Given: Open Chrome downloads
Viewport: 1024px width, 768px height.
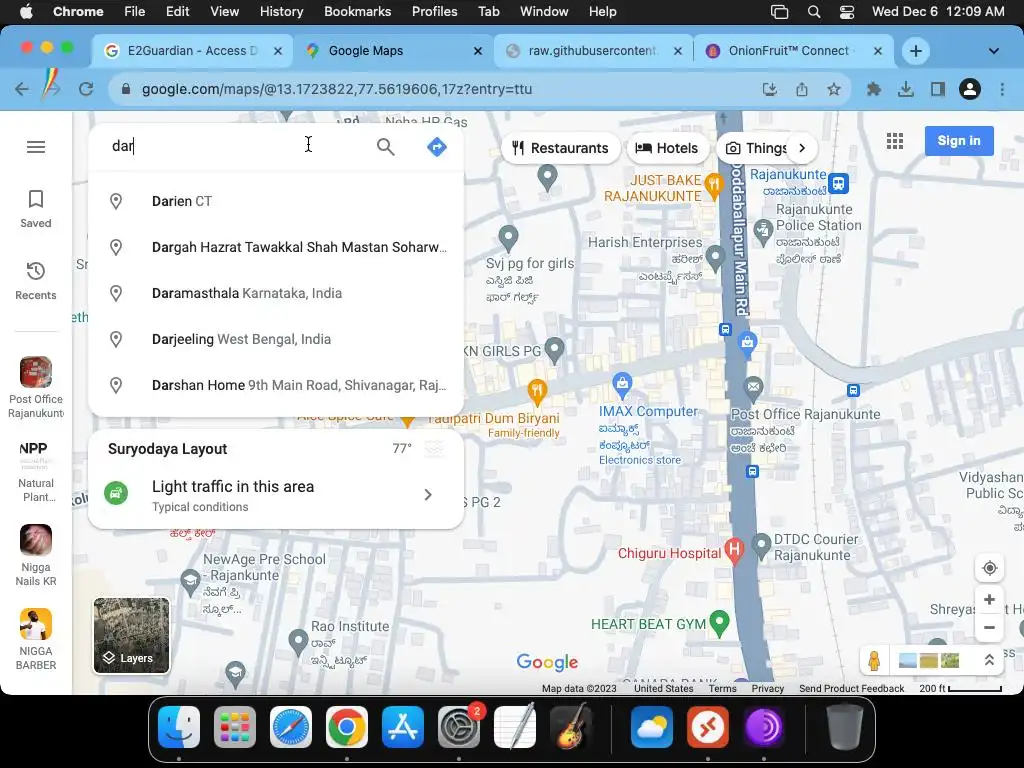Looking at the screenshot, I should [906, 89].
